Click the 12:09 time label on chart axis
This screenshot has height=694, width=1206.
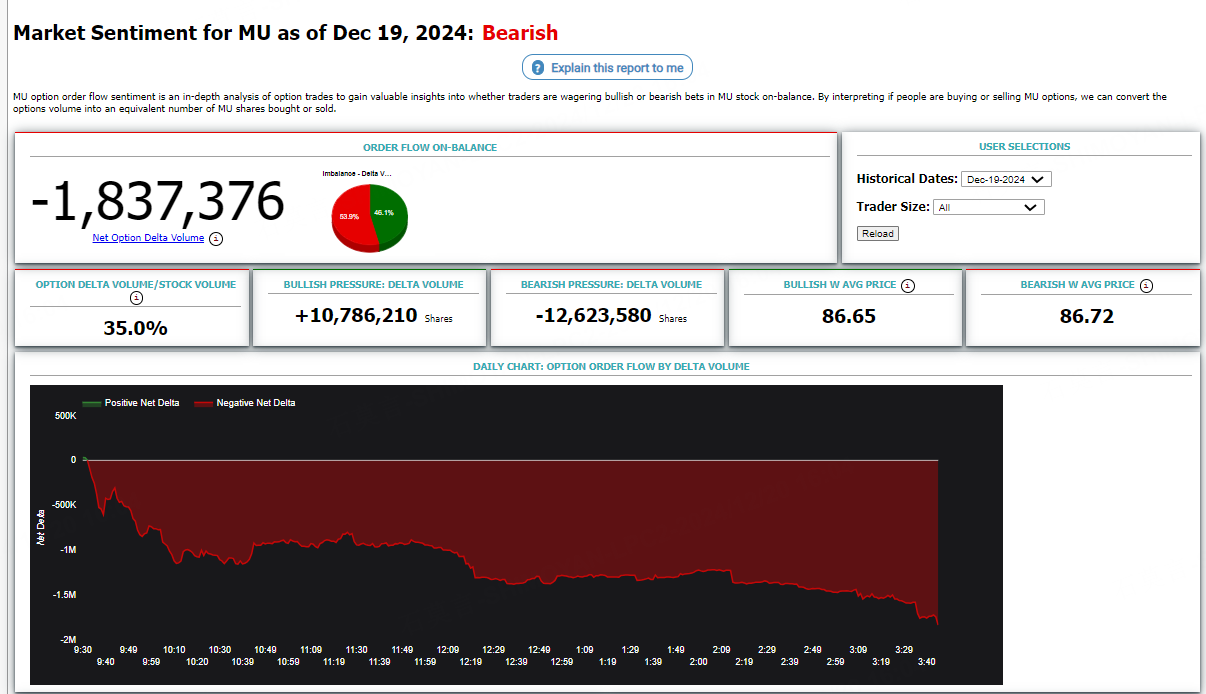[x=448, y=650]
